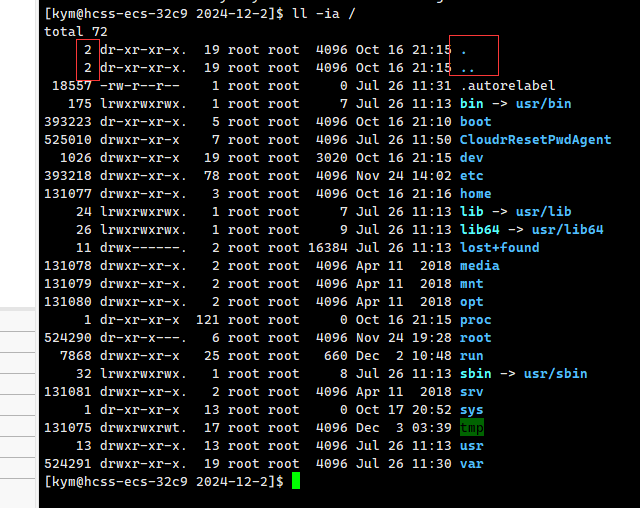Click time '03:39' in tmp row
Viewport: 640px width, 508px height.
(x=431, y=427)
